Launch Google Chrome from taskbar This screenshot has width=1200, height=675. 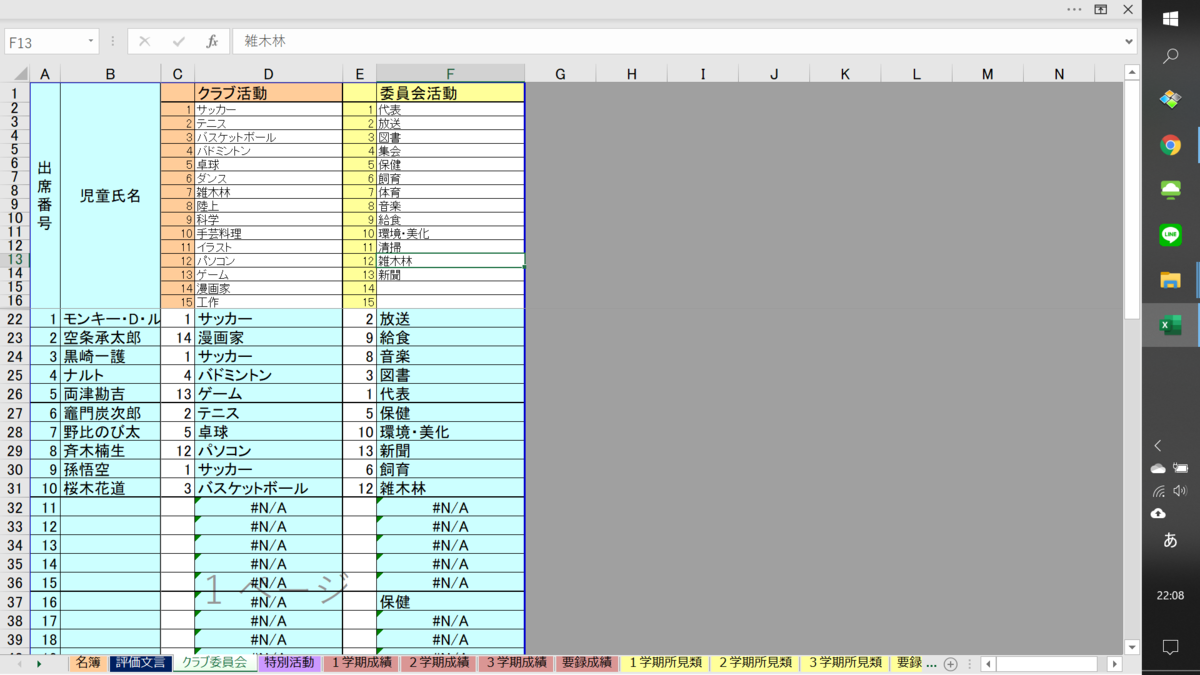(x=1170, y=146)
